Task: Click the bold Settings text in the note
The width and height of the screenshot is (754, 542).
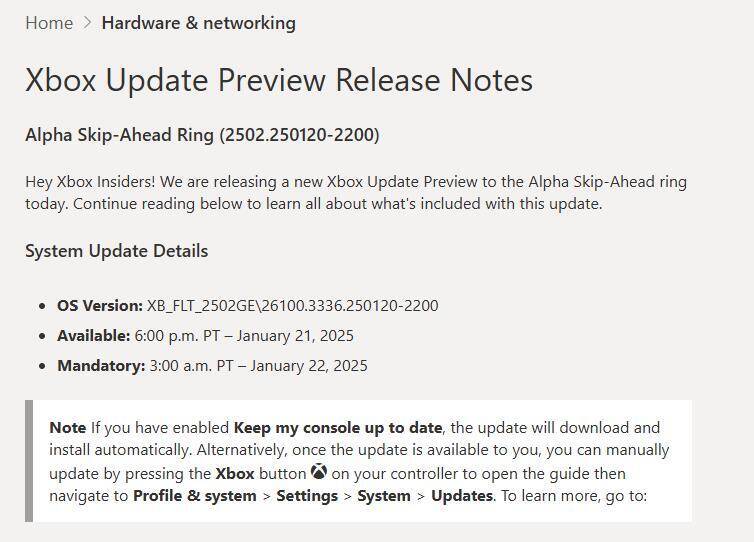Action: point(307,496)
